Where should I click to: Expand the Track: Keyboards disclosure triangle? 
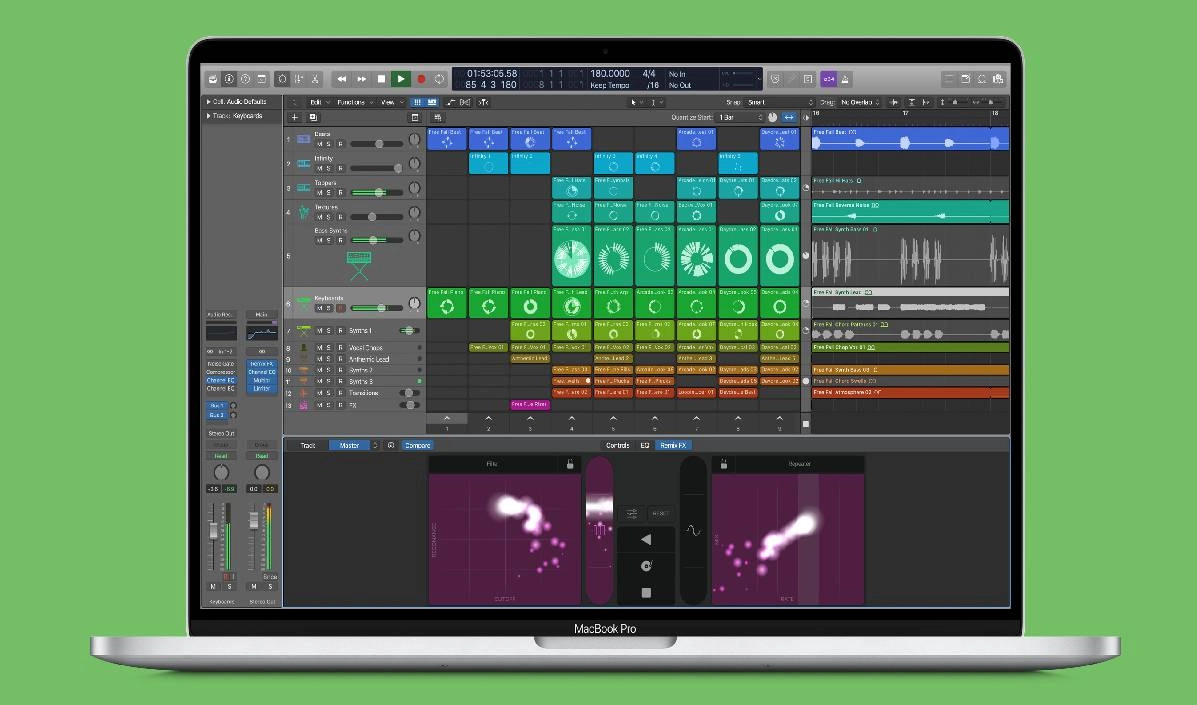208,116
